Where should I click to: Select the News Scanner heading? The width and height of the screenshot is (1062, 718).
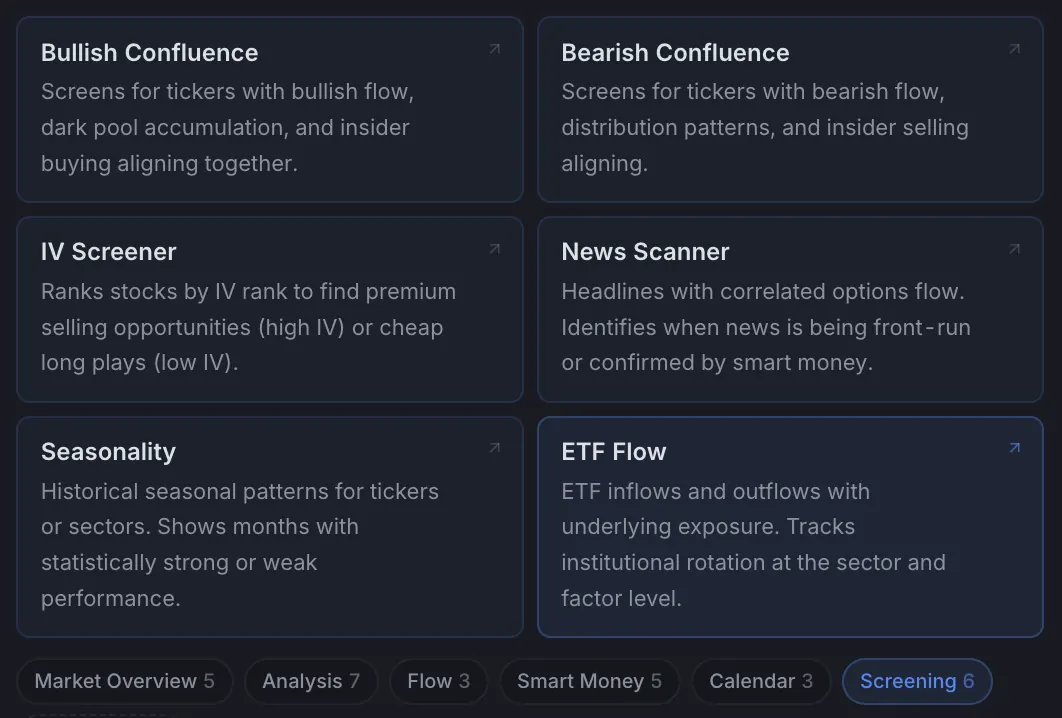pyautogui.click(x=645, y=252)
